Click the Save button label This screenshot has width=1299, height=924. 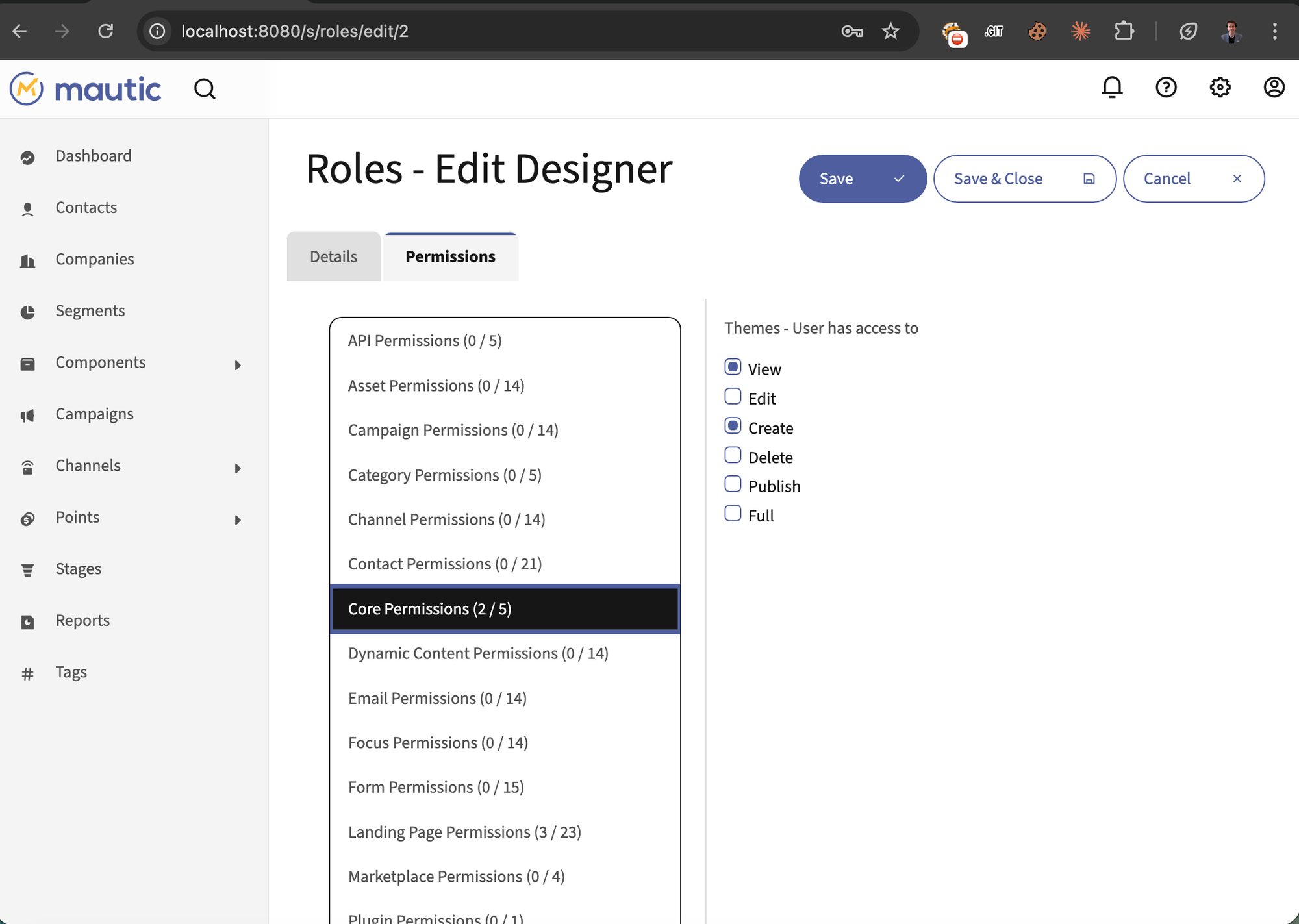[836, 179]
